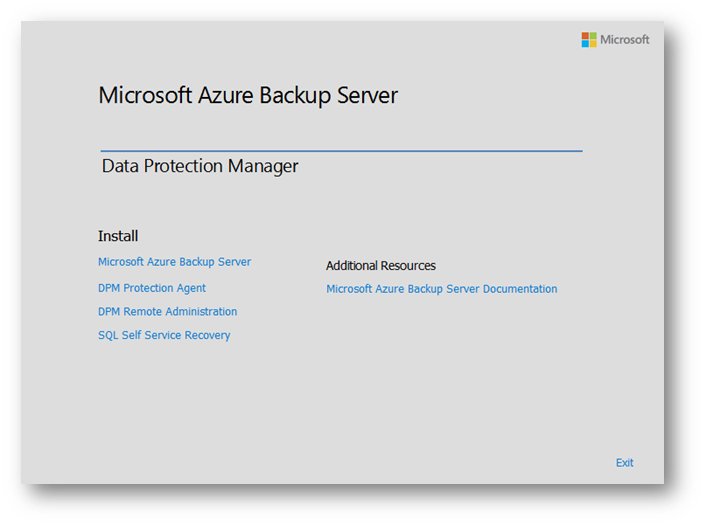
Task: Click the four-color Microsoft logo icon
Action: pyautogui.click(x=589, y=40)
